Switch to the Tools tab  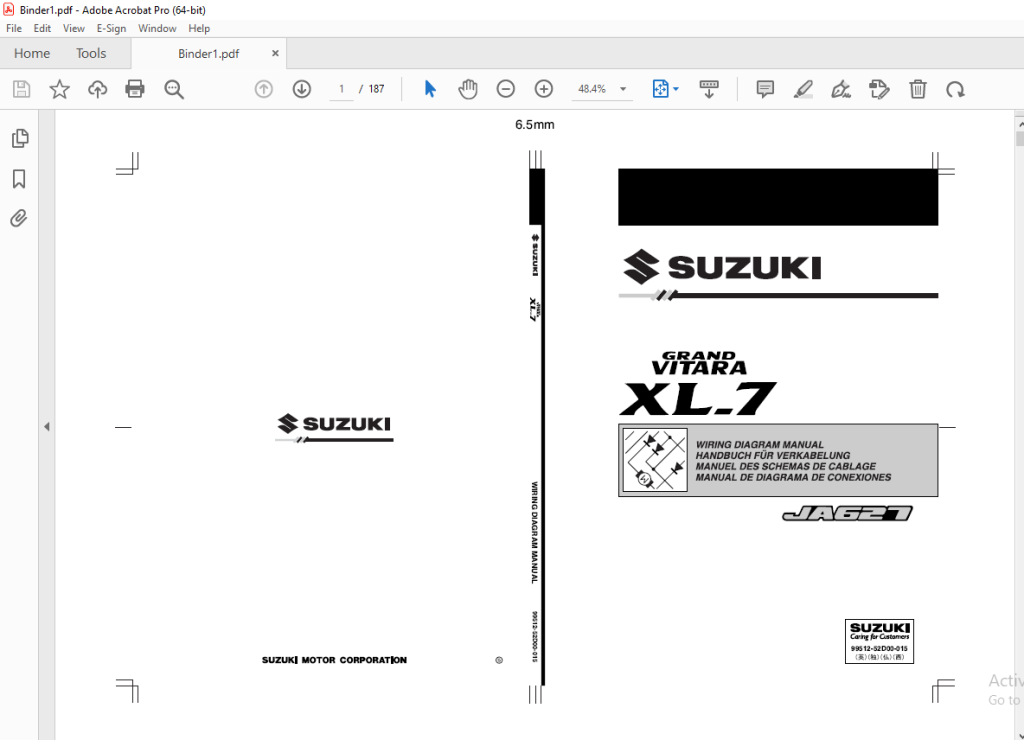click(x=91, y=54)
